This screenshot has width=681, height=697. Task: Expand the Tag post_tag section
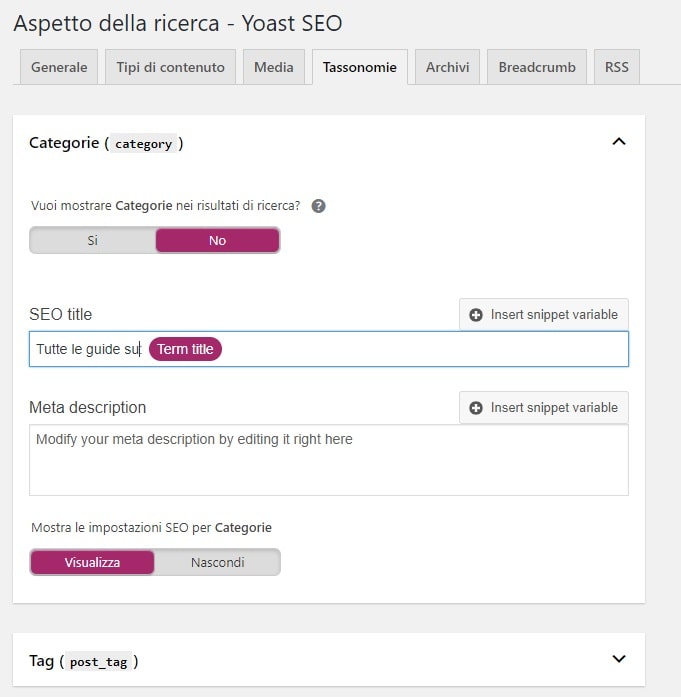[x=619, y=659]
